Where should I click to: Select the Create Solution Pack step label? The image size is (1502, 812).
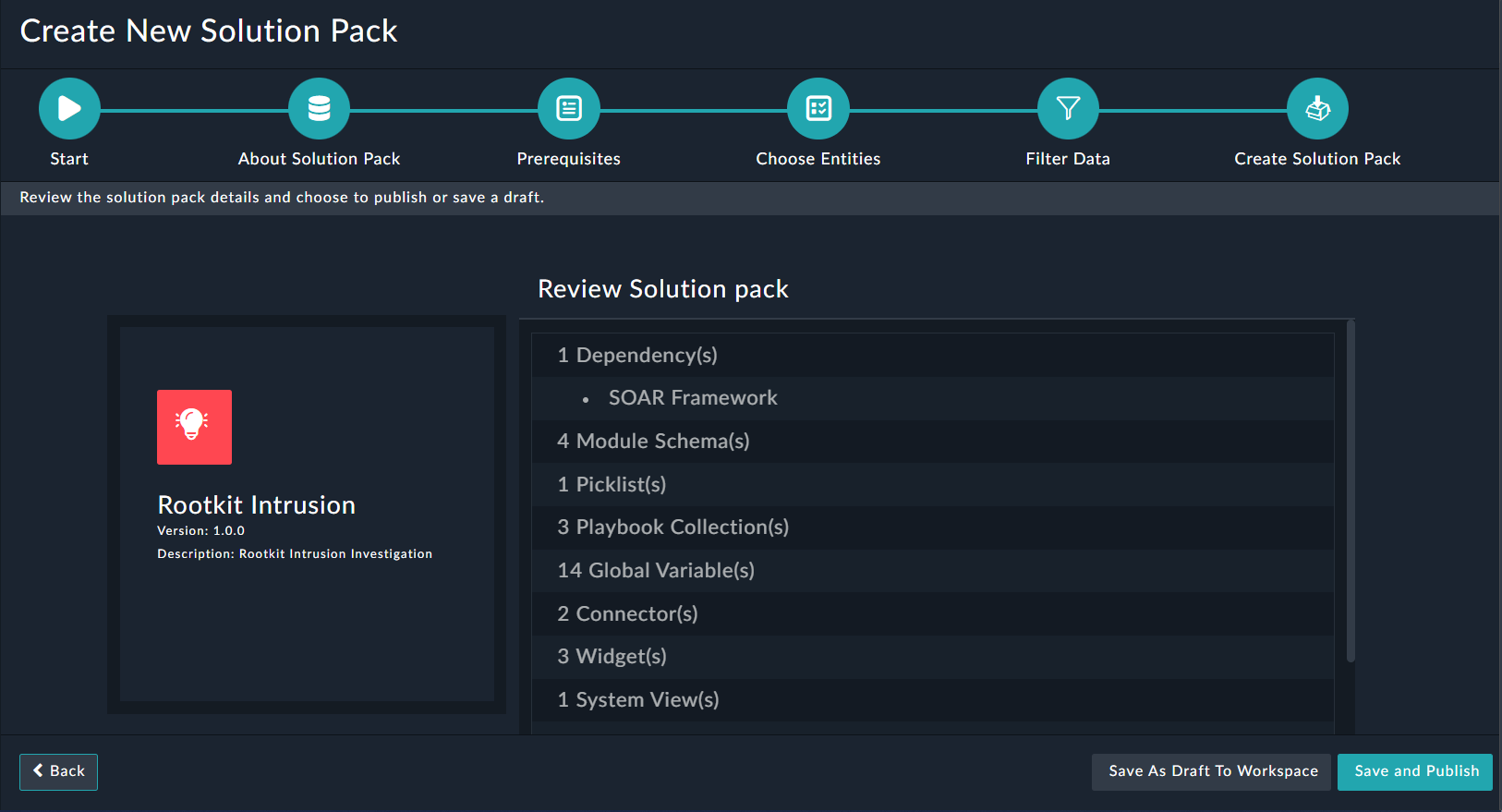pos(1317,159)
